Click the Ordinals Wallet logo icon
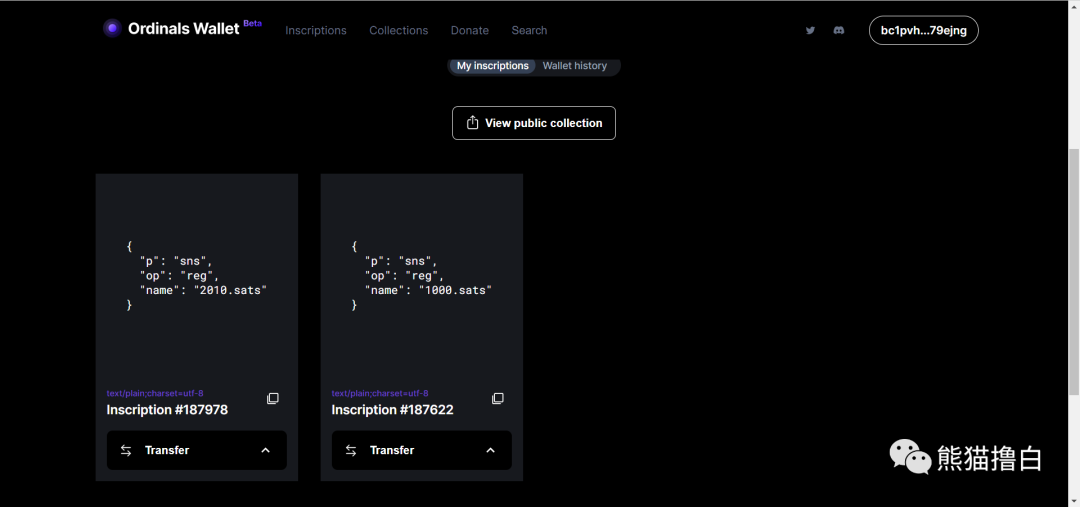 click(112, 28)
